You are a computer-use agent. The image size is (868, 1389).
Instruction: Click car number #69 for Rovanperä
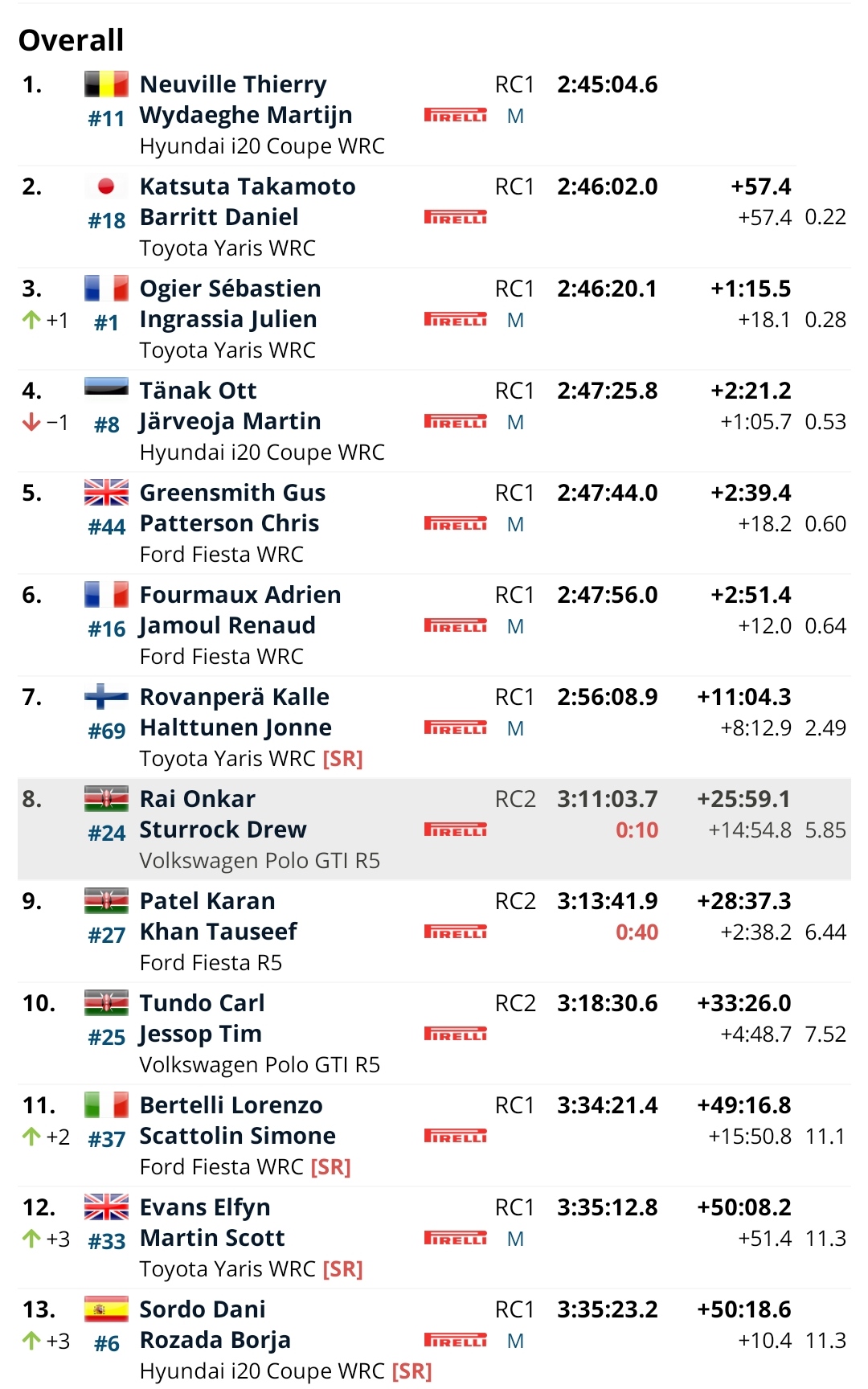107,731
